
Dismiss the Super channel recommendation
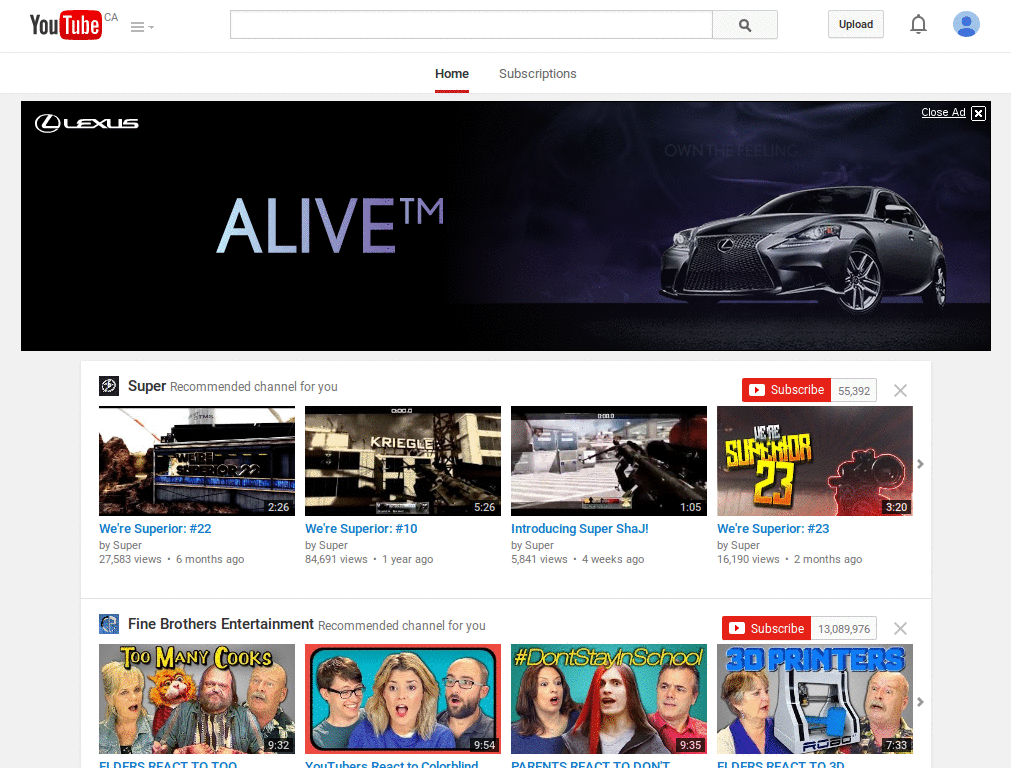tap(900, 391)
